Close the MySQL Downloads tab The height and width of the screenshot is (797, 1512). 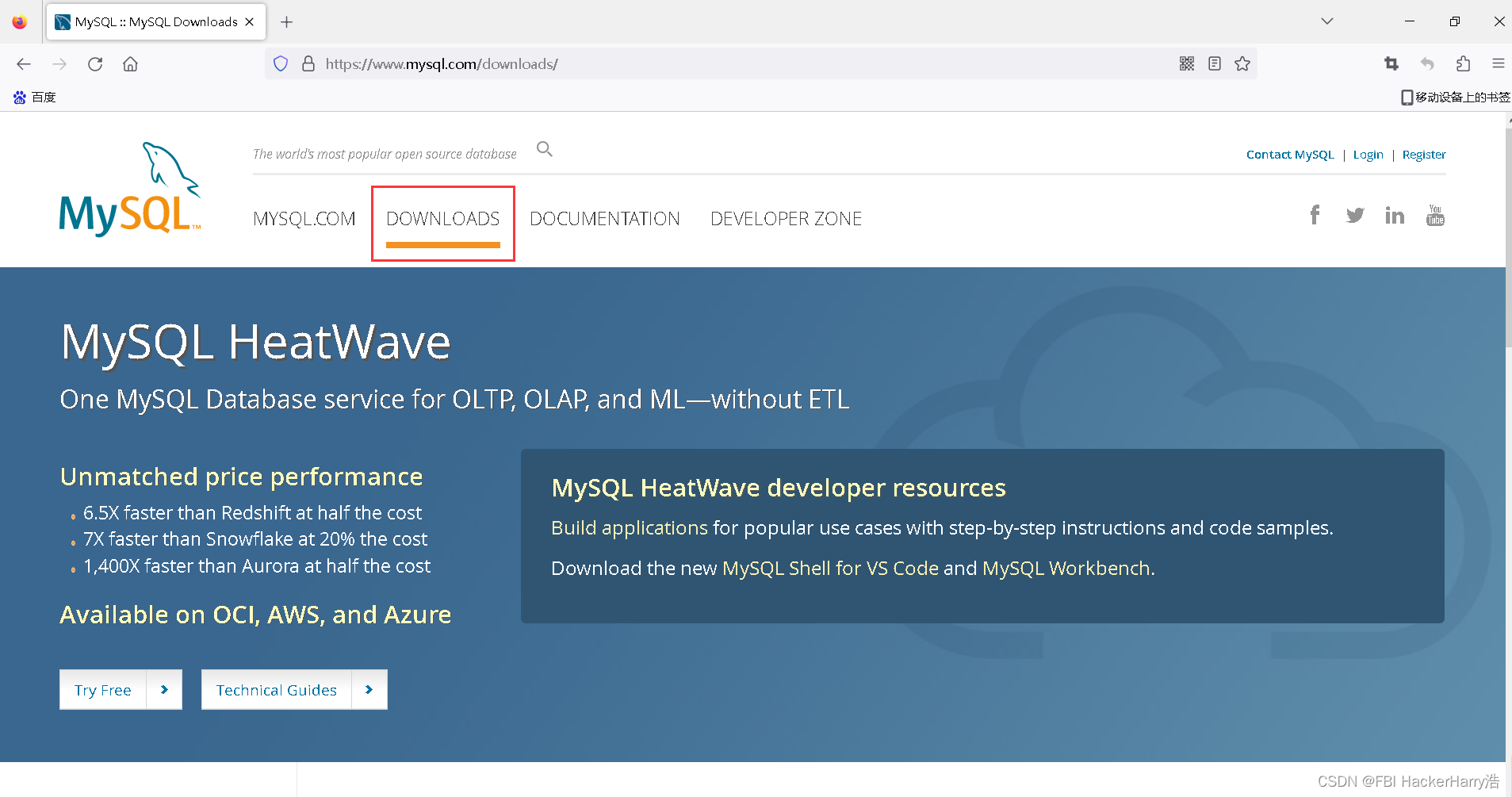[250, 22]
